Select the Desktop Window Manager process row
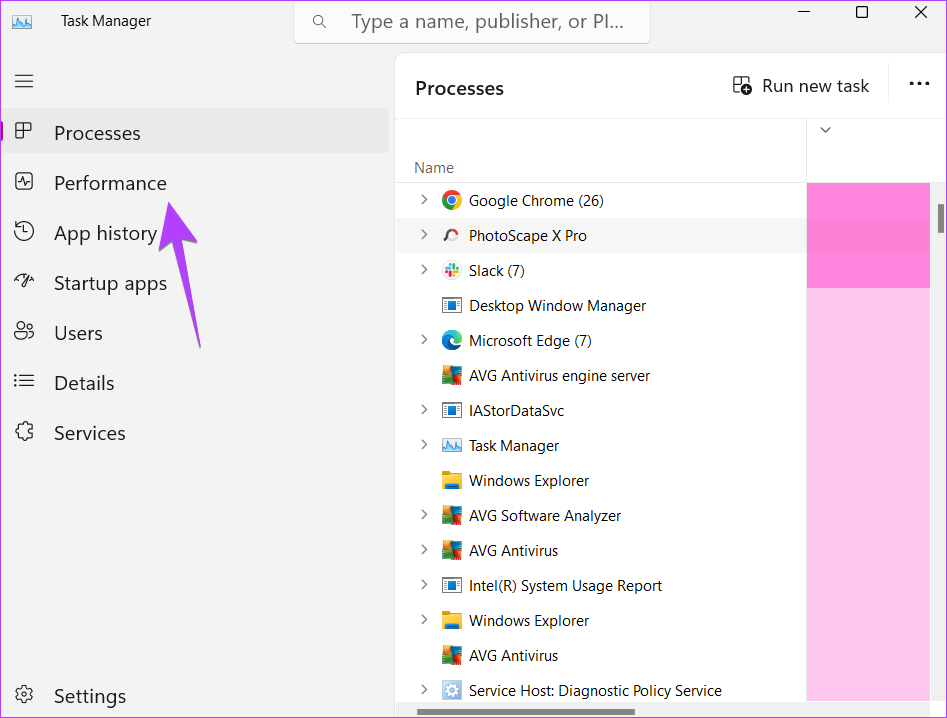The width and height of the screenshot is (947, 718). 557,306
